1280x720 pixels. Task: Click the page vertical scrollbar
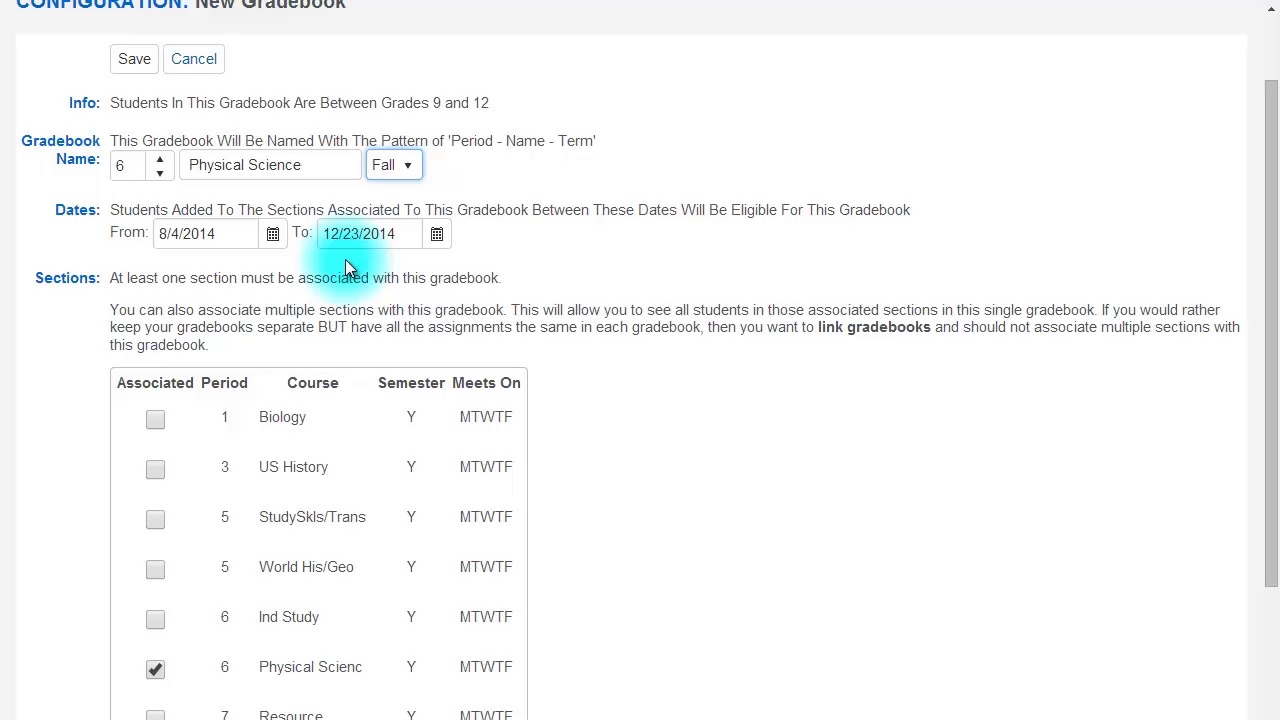(x=1271, y=330)
